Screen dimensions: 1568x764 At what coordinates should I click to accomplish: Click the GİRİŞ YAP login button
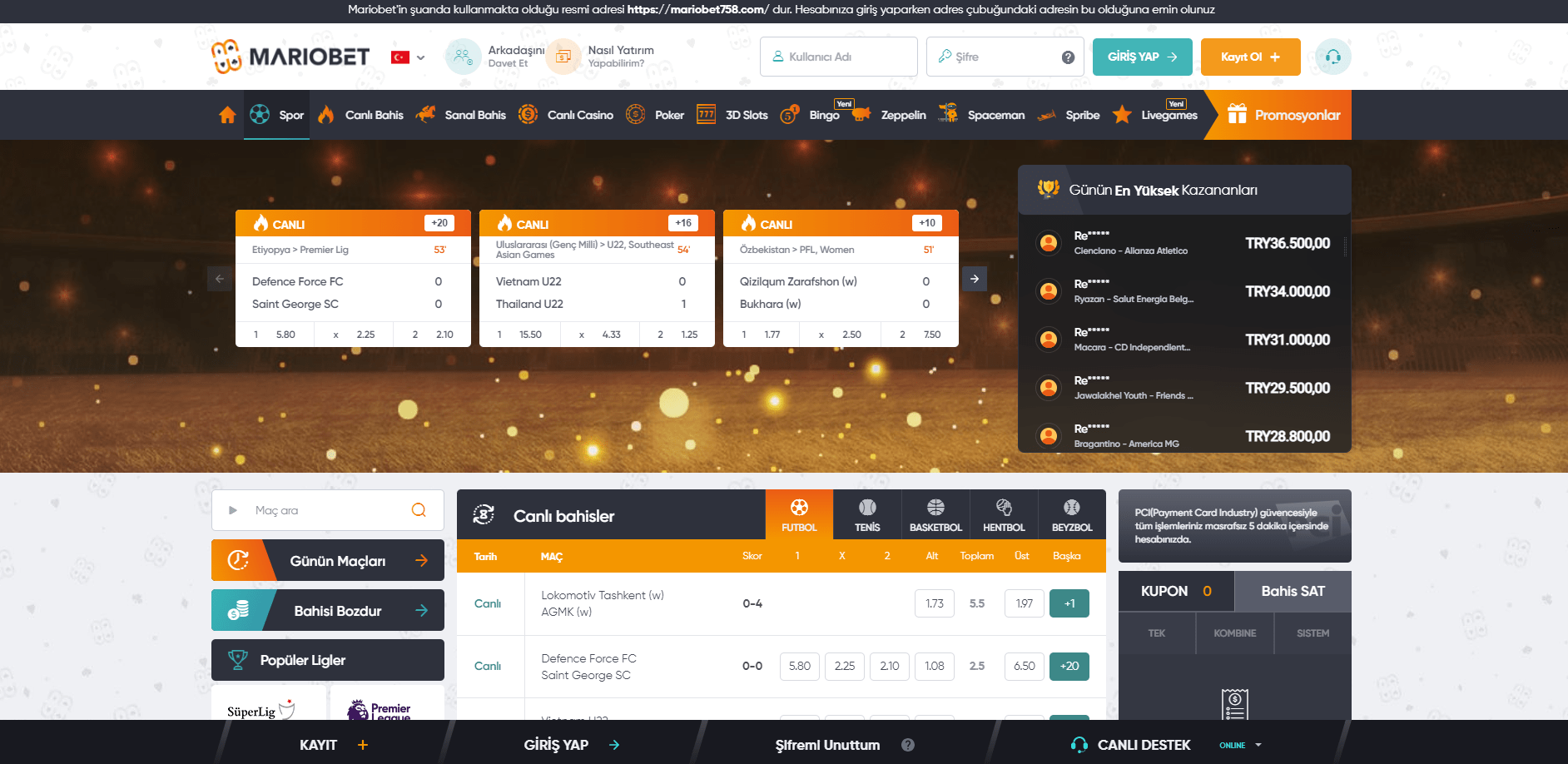pos(1142,57)
